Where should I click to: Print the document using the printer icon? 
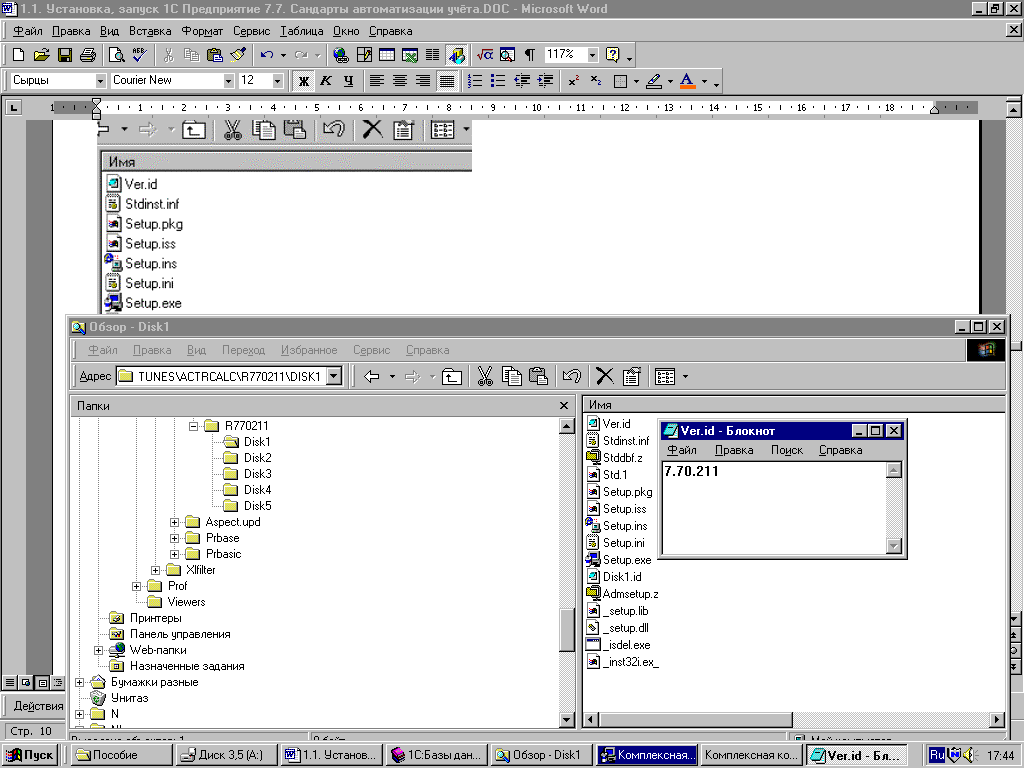tap(88, 55)
